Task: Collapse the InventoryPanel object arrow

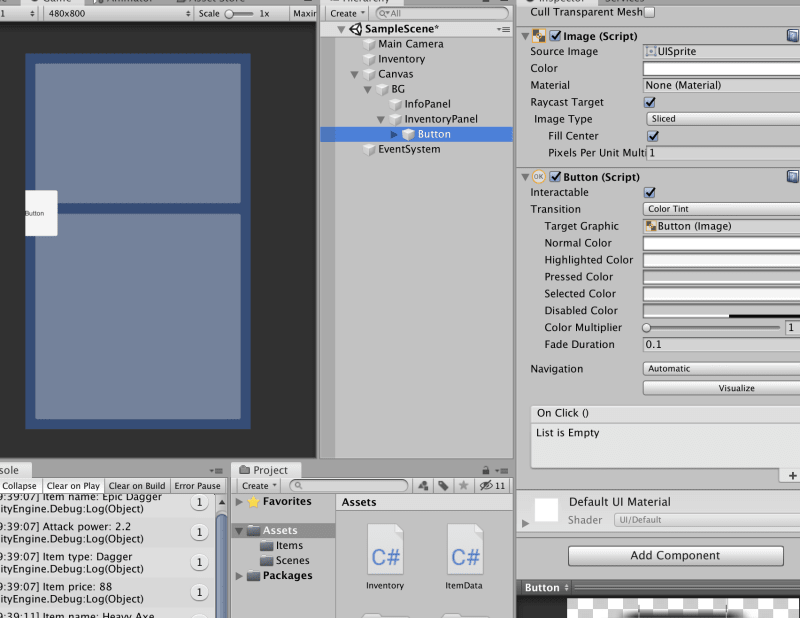Action: pyautogui.click(x=381, y=119)
